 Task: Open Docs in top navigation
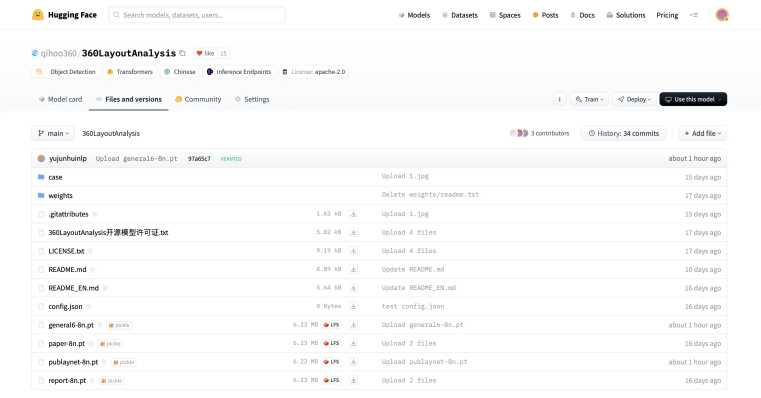pos(582,15)
